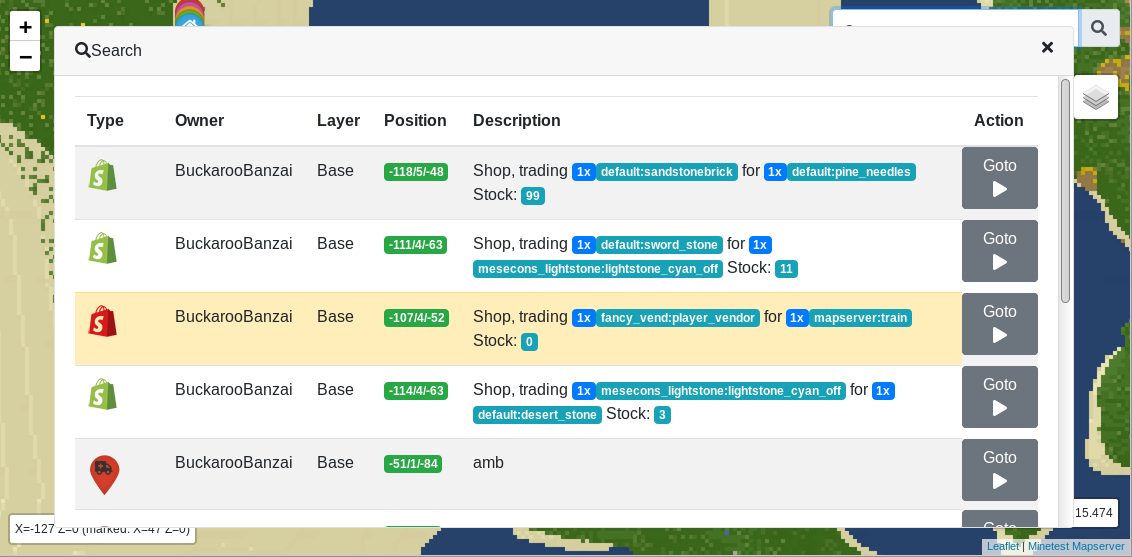Click the Owner column header
1132x557 pixels.
coord(199,120)
